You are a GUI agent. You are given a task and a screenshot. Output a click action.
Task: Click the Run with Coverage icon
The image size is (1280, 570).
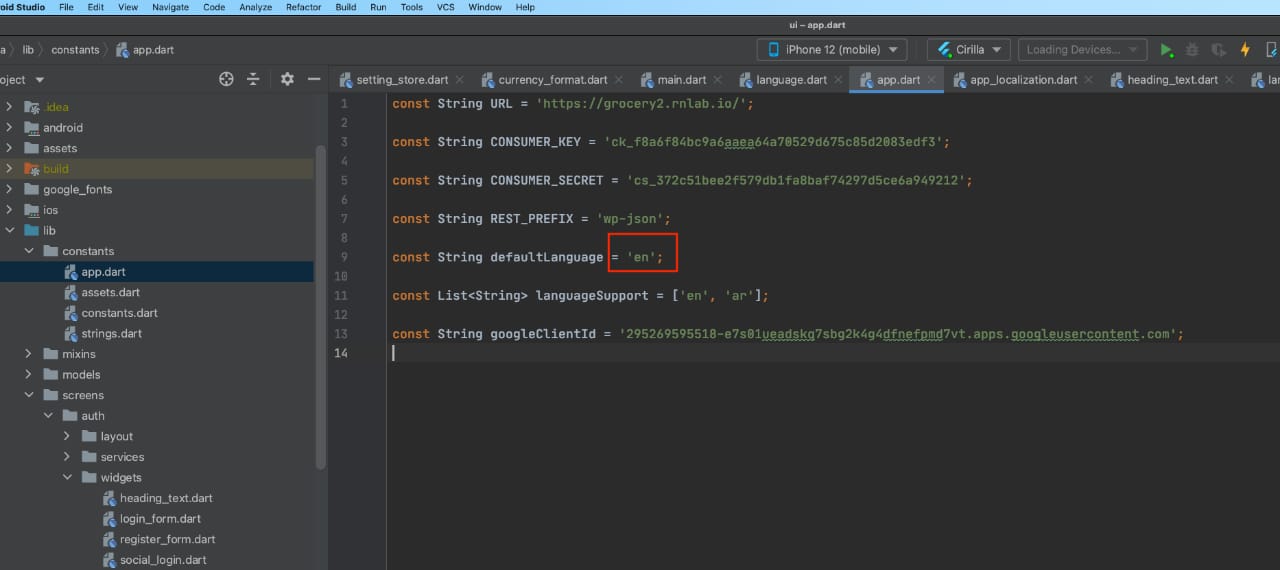coord(1218,50)
